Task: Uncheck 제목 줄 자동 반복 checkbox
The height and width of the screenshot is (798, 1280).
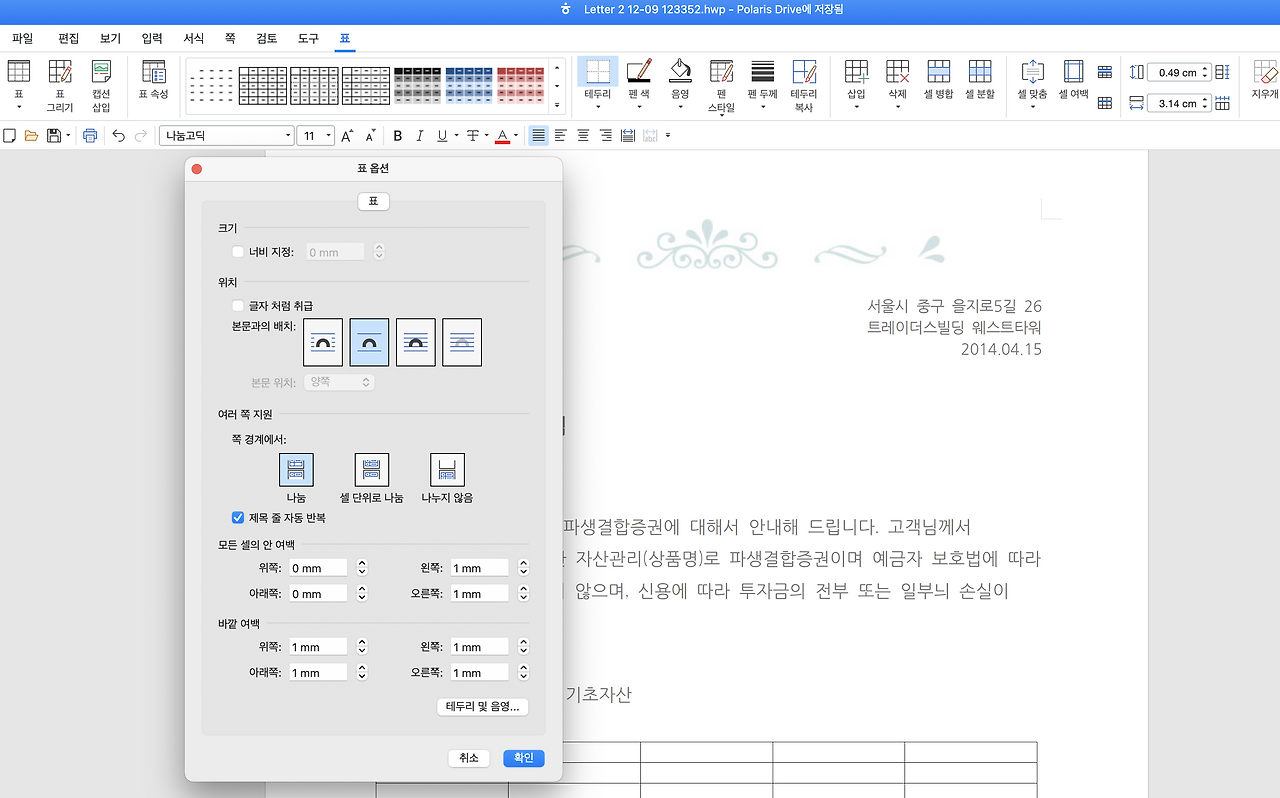Action: coord(238,517)
